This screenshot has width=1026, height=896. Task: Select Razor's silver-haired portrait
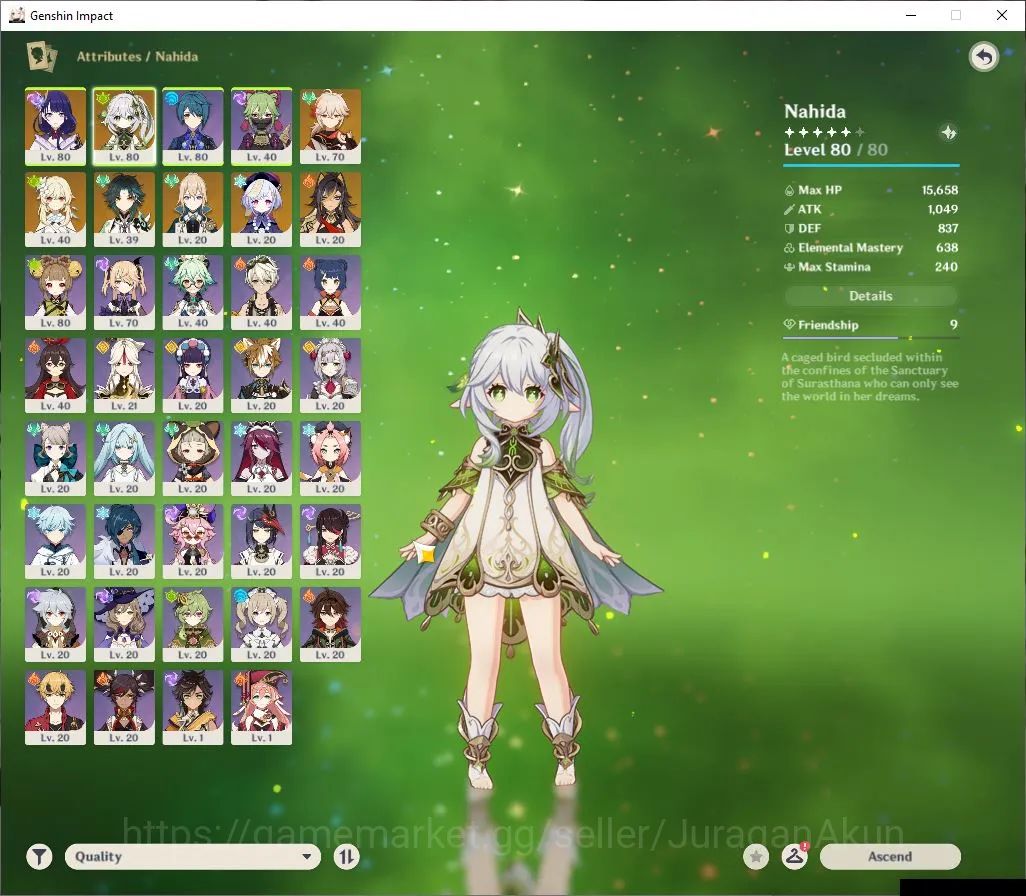[x=56, y=625]
